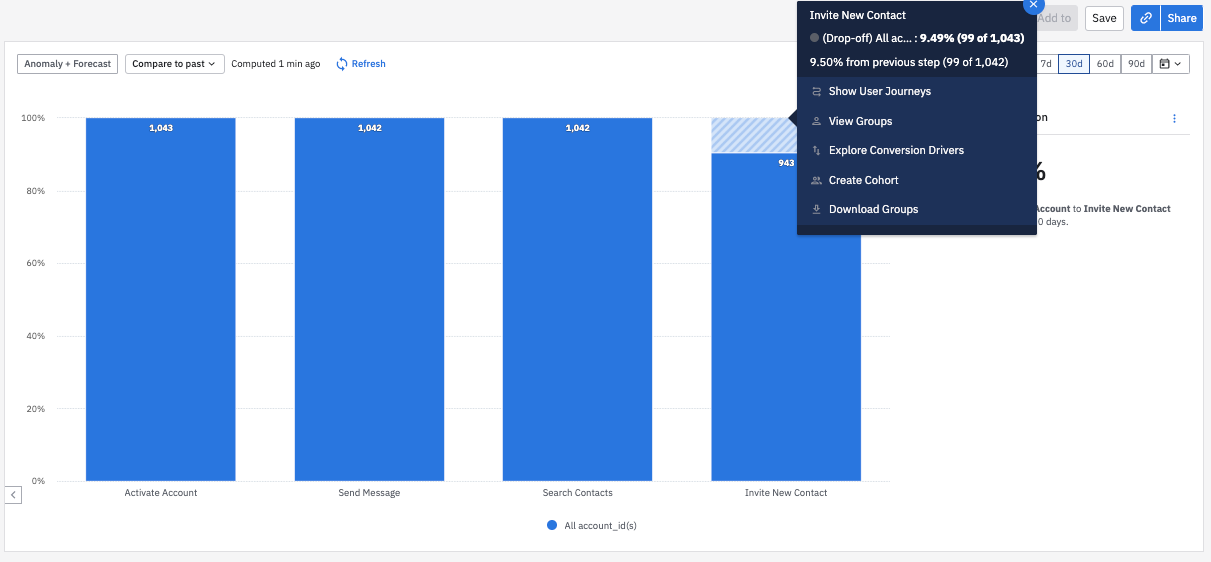Open the calendar date picker dropdown
Screen dimensions: 1211x562
click(x=1170, y=64)
